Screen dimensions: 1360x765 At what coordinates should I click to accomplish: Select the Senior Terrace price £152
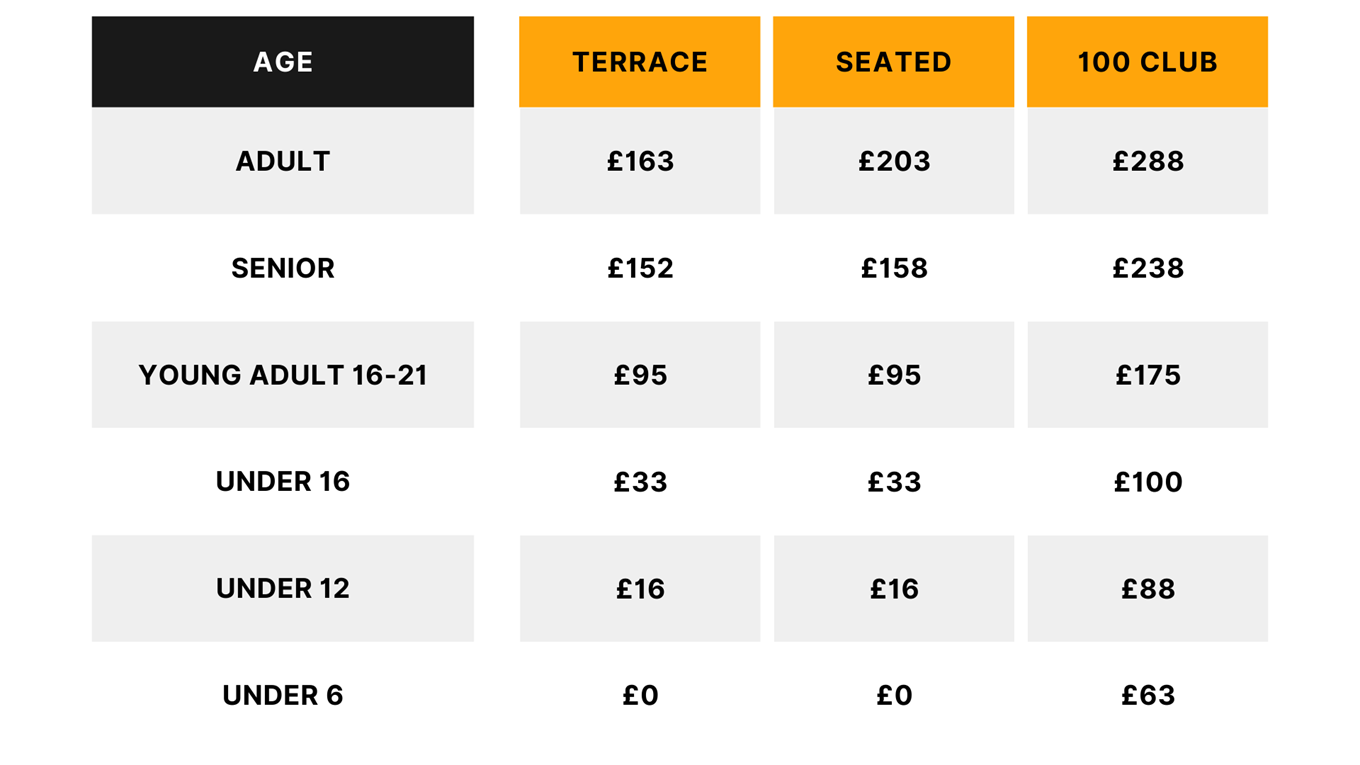[x=640, y=268]
